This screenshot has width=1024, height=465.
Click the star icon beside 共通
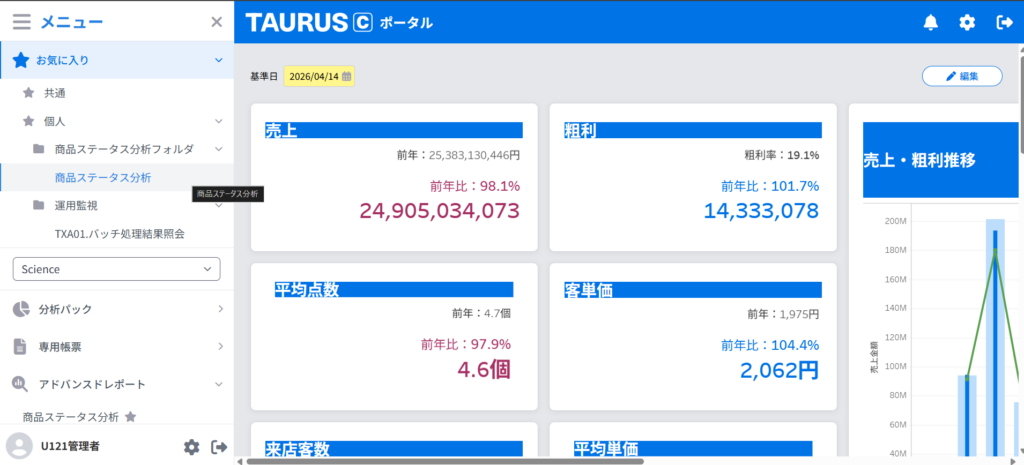pos(28,93)
